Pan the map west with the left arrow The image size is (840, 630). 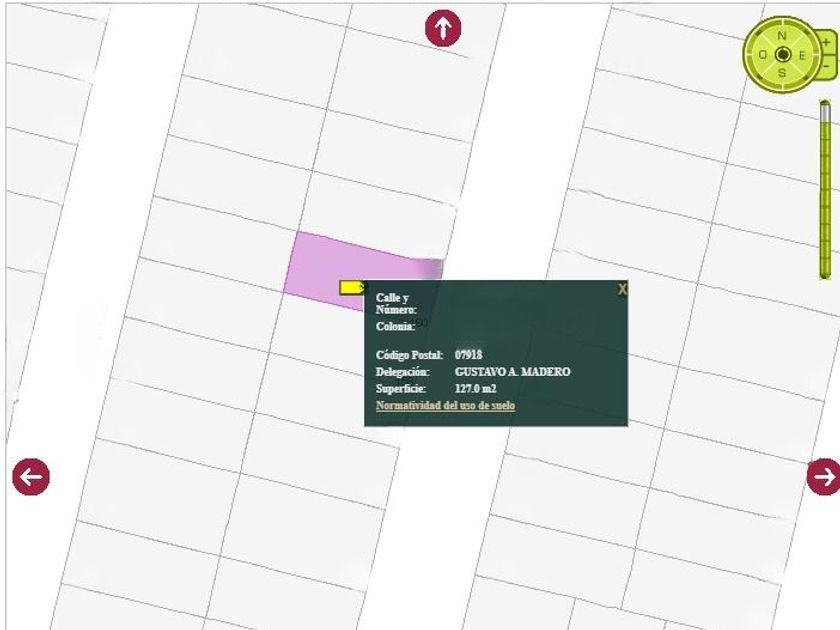coord(31,476)
